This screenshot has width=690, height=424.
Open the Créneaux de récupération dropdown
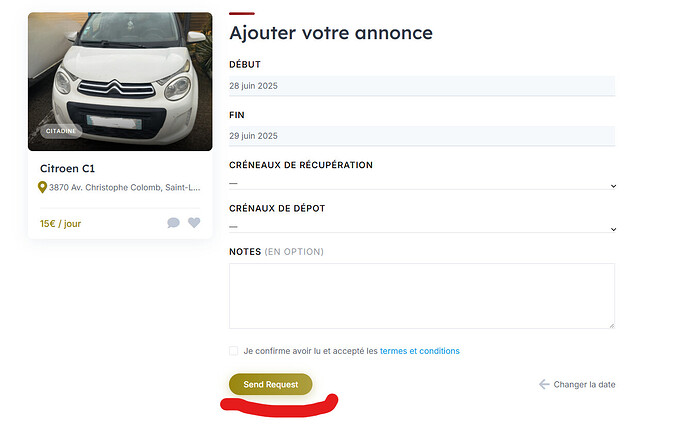point(422,183)
